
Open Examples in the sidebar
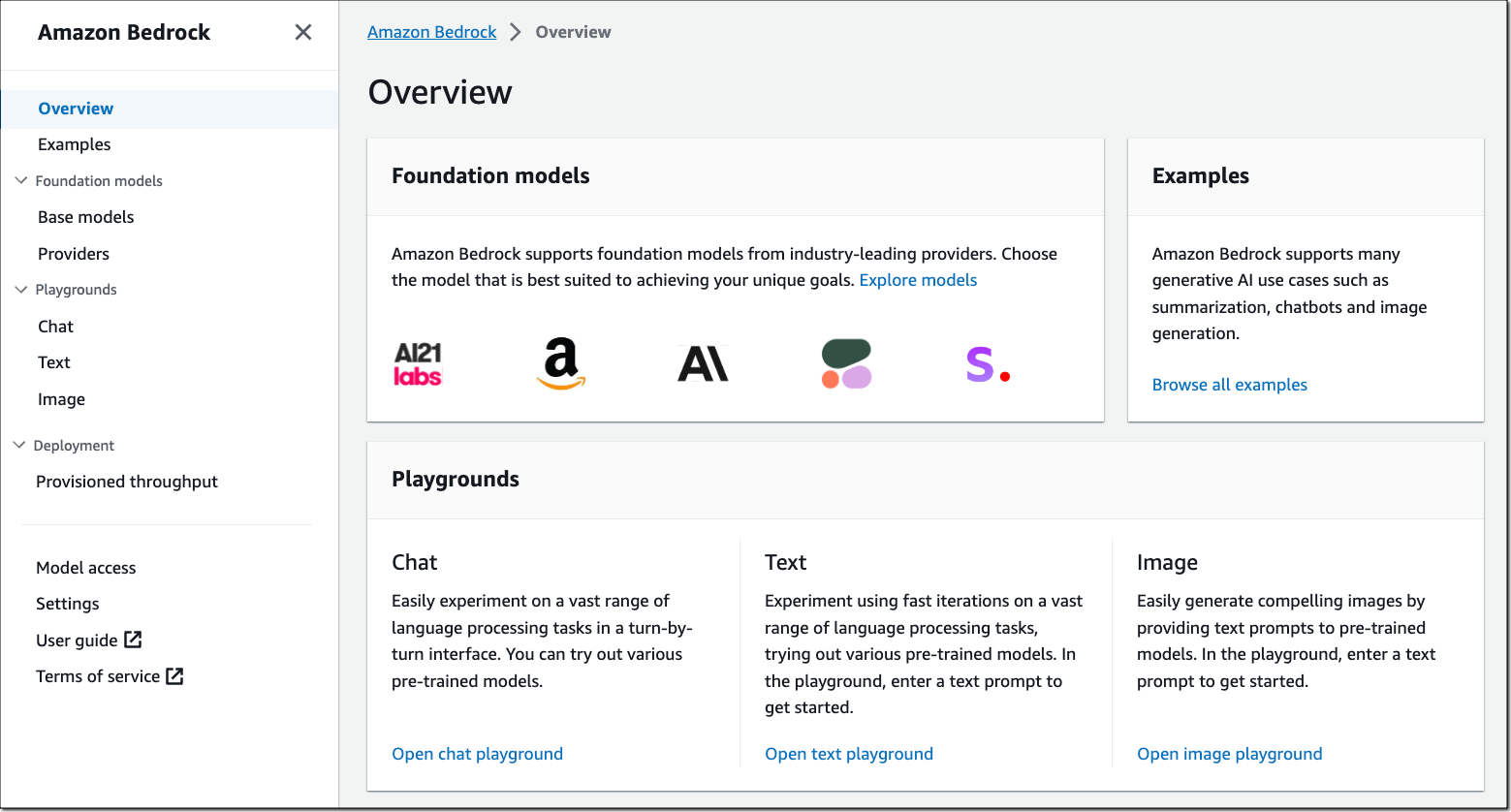pos(75,144)
